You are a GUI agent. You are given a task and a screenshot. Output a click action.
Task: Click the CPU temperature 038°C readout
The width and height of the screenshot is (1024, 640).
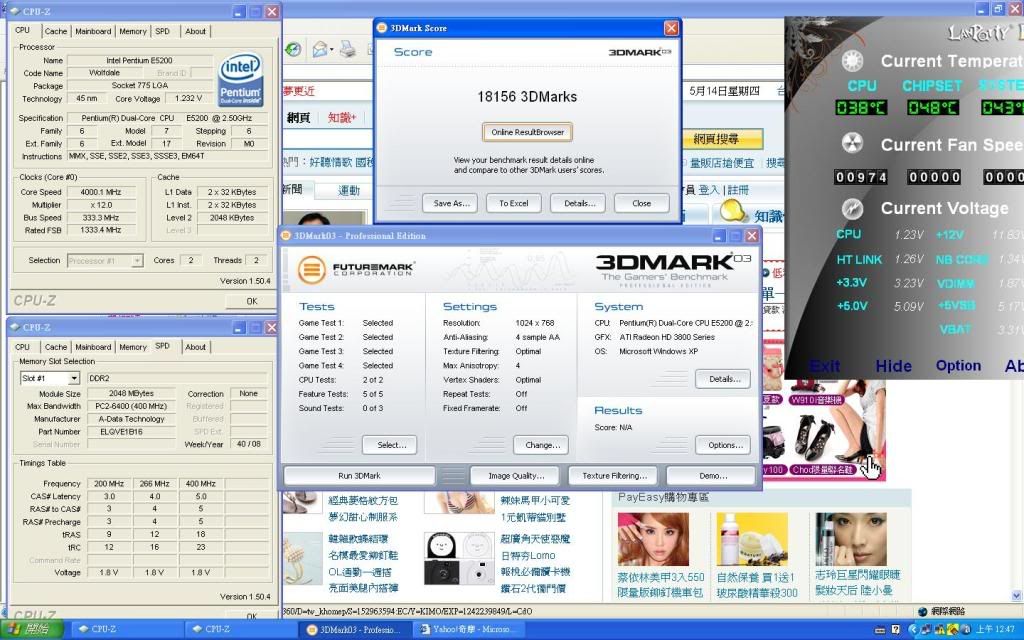861,108
